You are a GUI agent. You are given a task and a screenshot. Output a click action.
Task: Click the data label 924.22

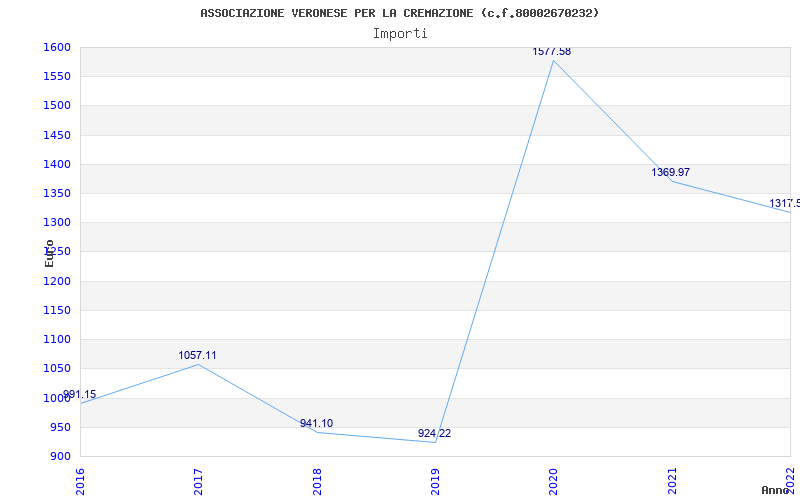(x=435, y=434)
